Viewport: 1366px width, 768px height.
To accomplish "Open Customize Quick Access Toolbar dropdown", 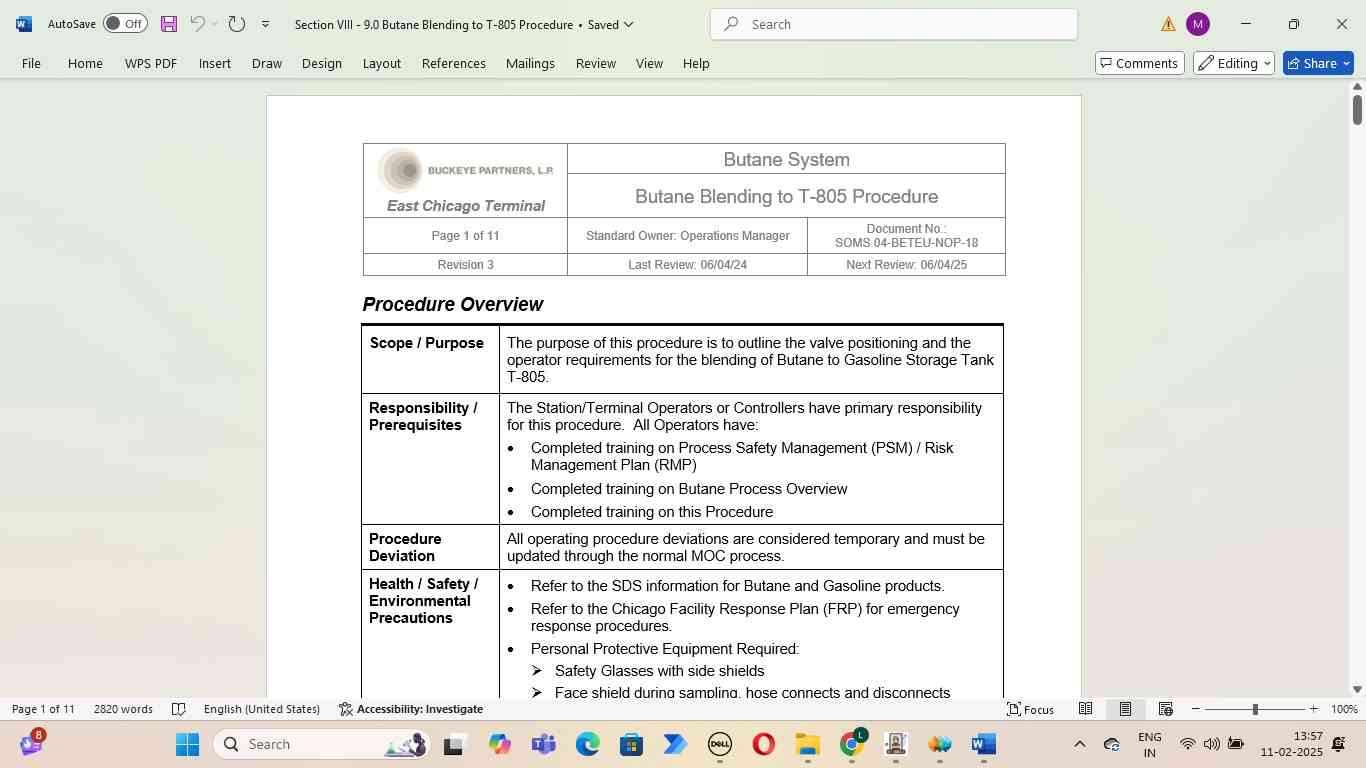I will coord(265,24).
